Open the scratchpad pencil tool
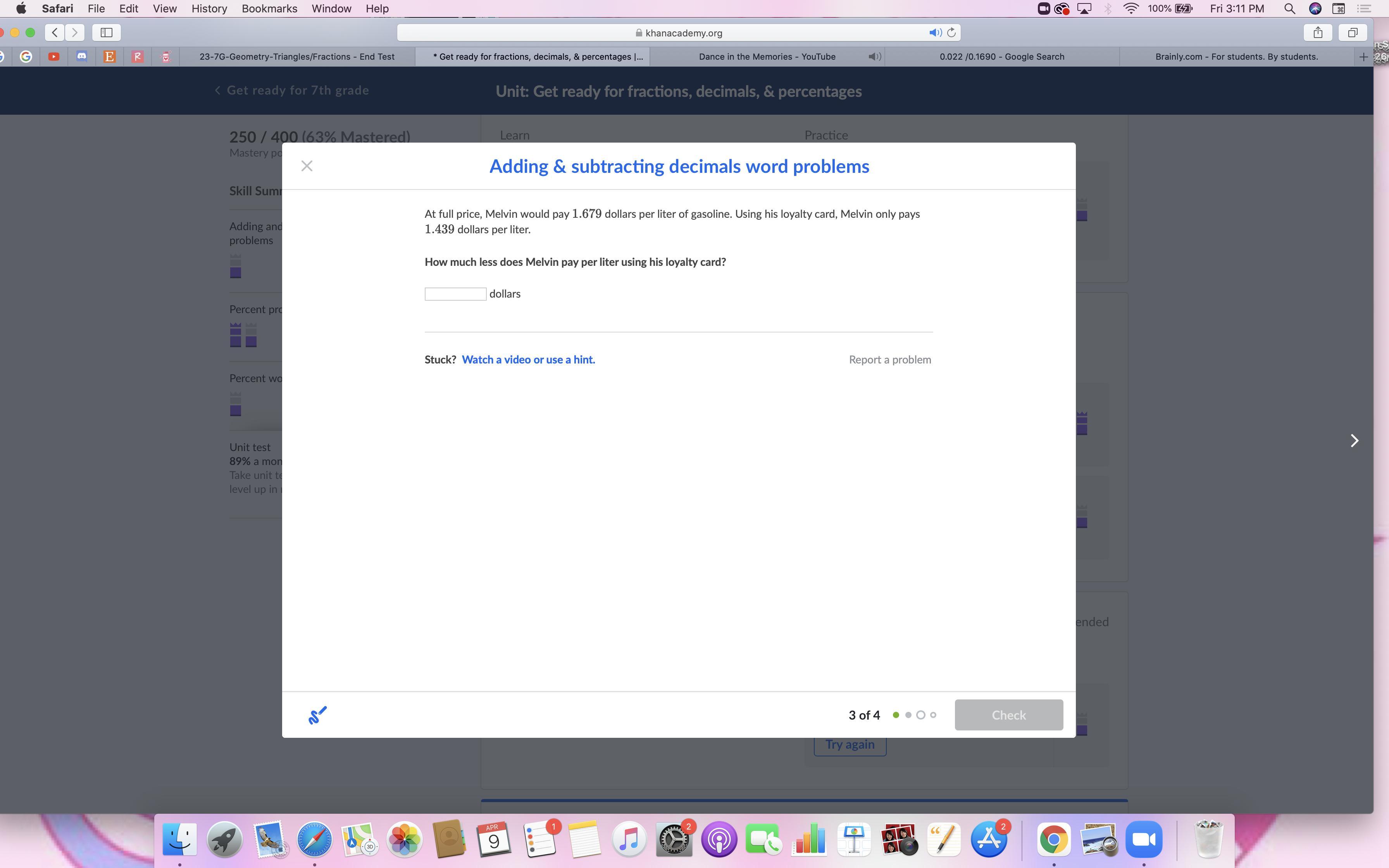Viewport: 1389px width, 868px height. tap(317, 715)
